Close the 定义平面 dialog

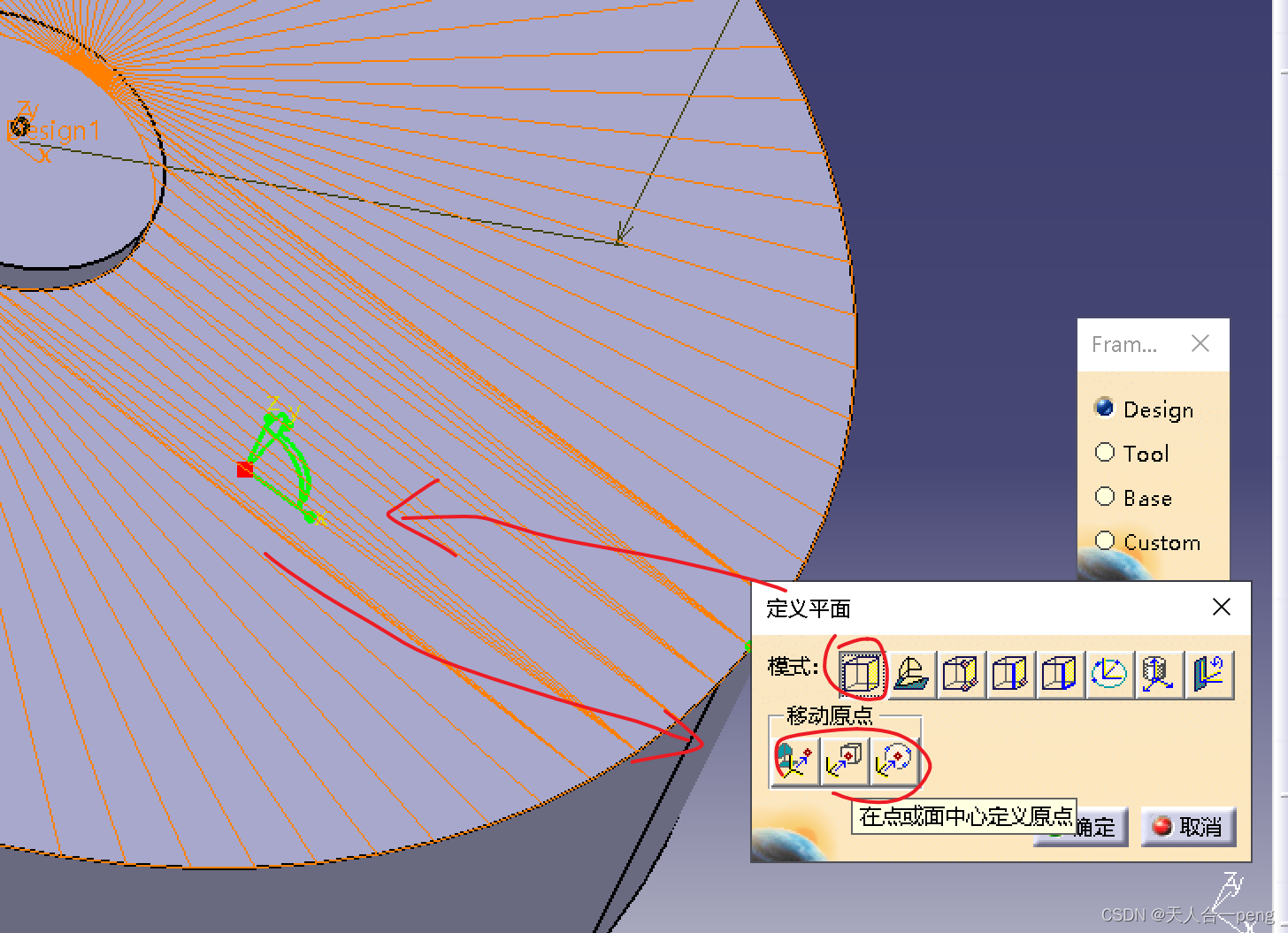point(1222,607)
